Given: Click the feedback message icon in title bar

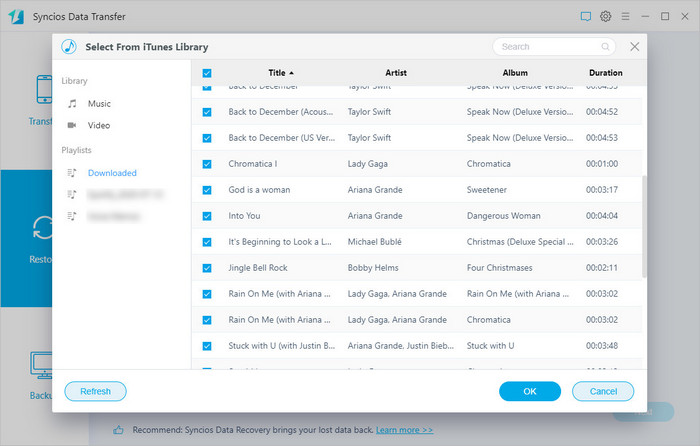Looking at the screenshot, I should click(x=586, y=17).
